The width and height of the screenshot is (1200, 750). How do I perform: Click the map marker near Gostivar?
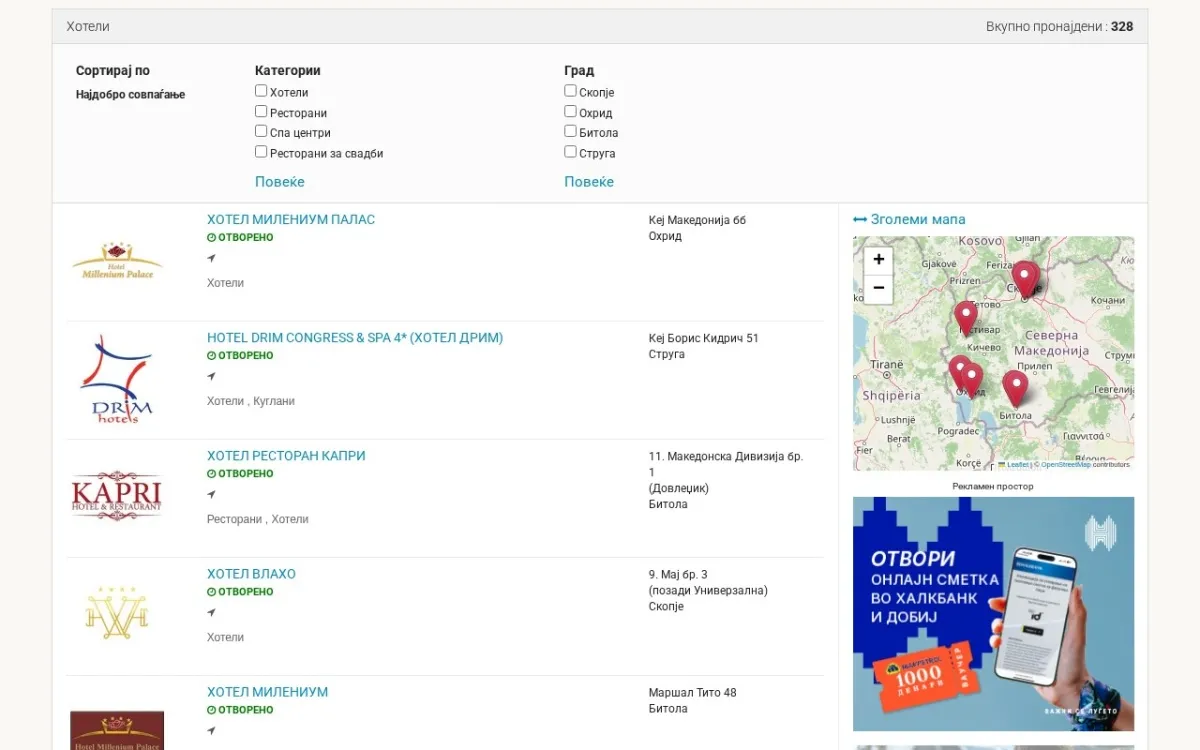965,317
